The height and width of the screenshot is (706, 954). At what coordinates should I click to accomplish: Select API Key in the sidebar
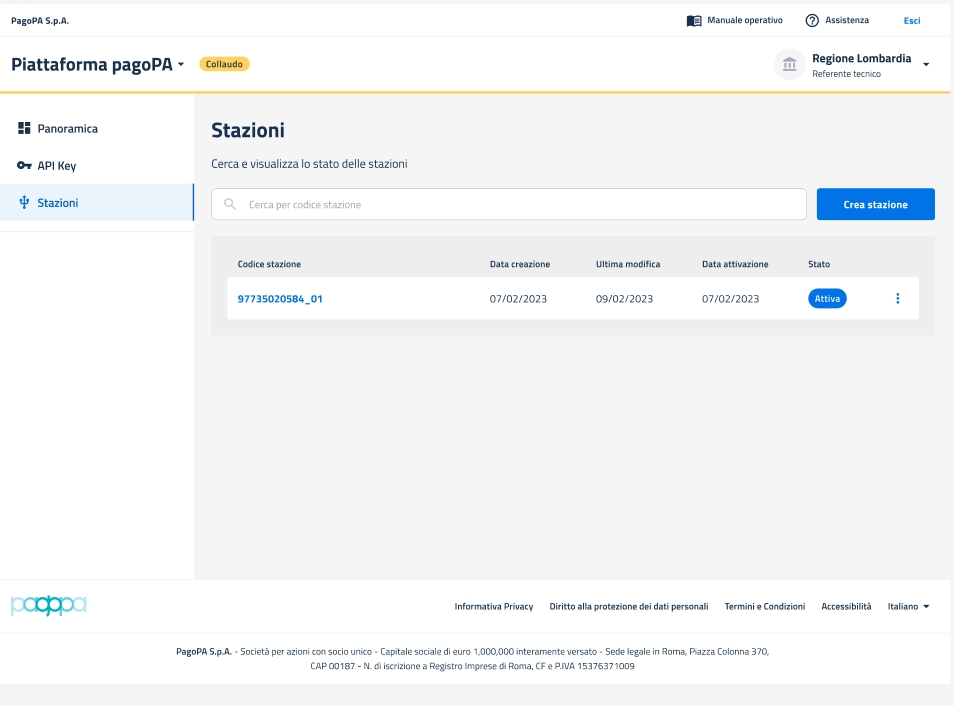[57, 166]
